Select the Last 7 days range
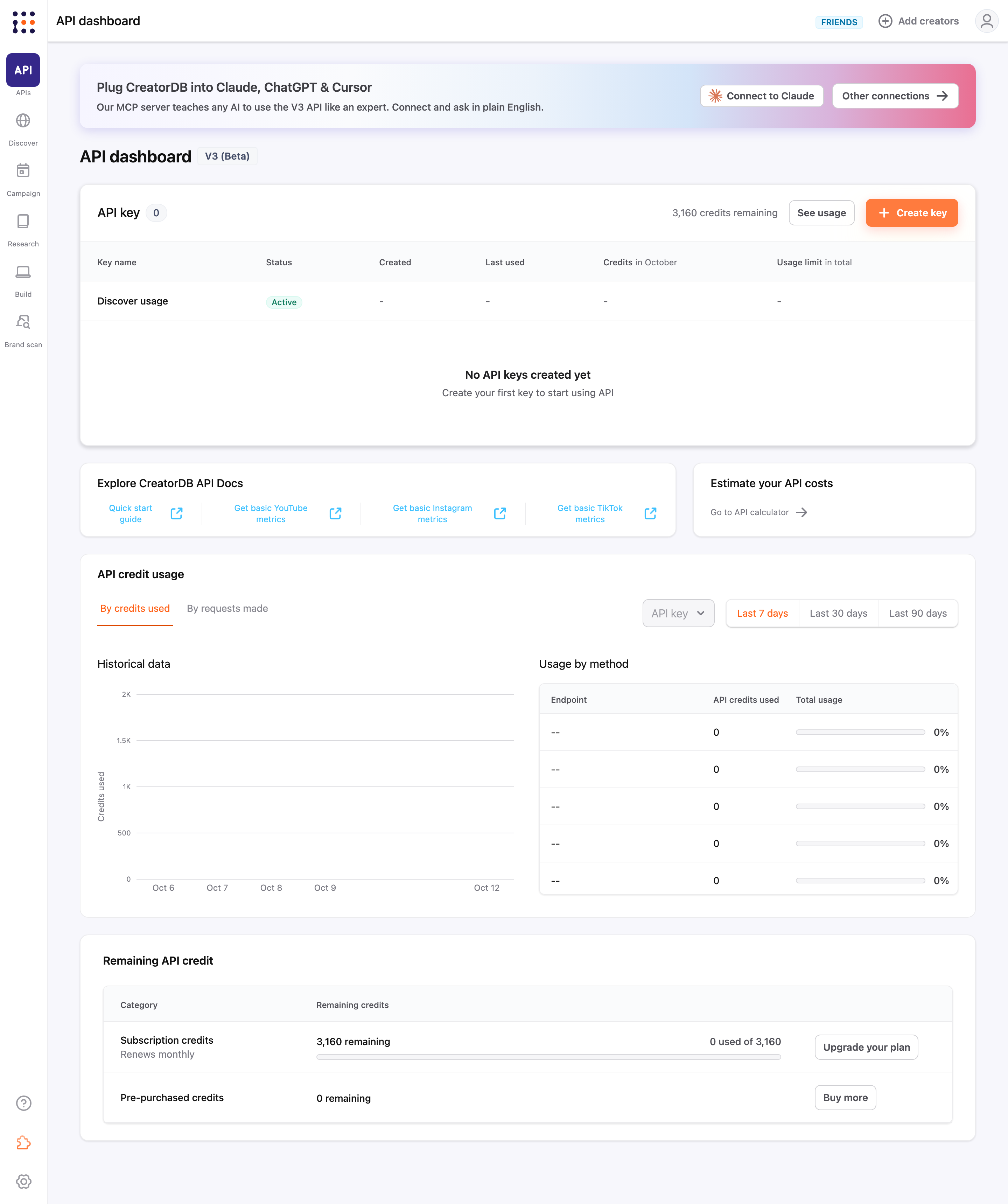Screen dimensions: 1008x1204 762,614
